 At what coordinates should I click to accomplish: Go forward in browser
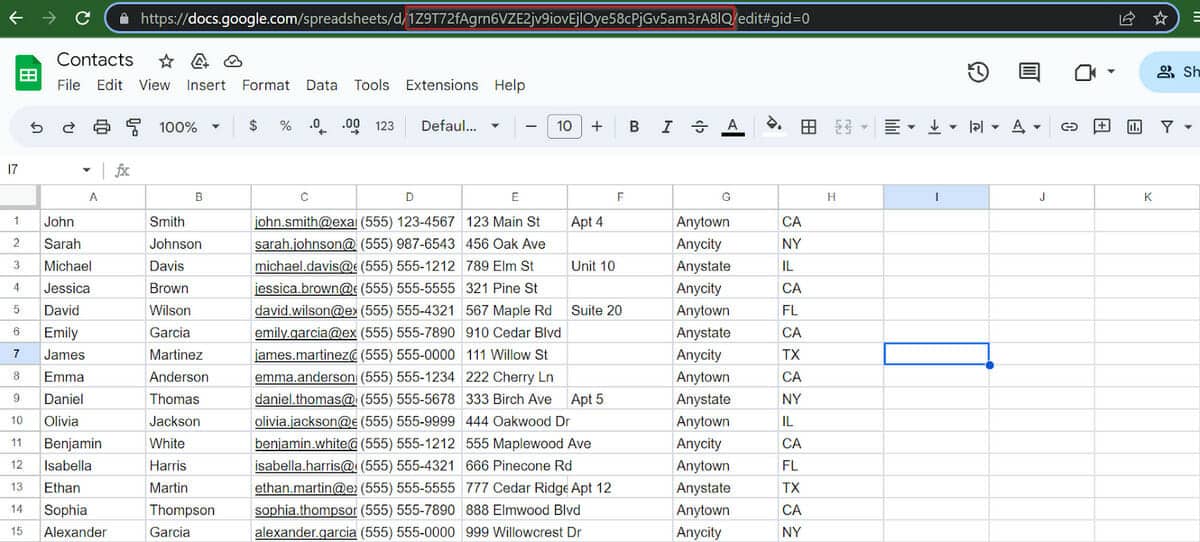point(49,18)
